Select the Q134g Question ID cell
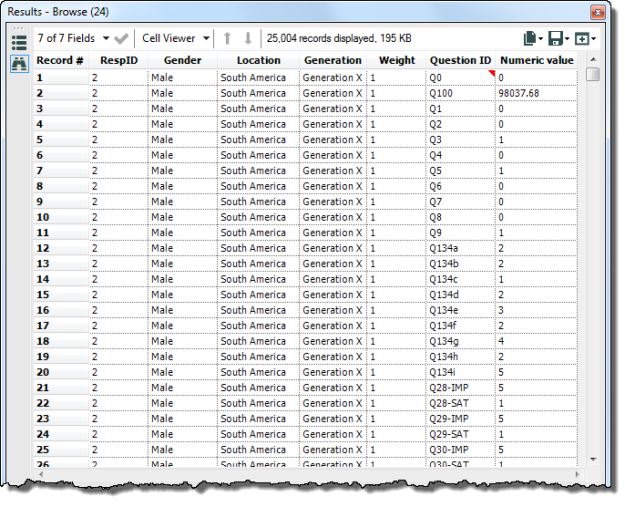 [x=461, y=341]
